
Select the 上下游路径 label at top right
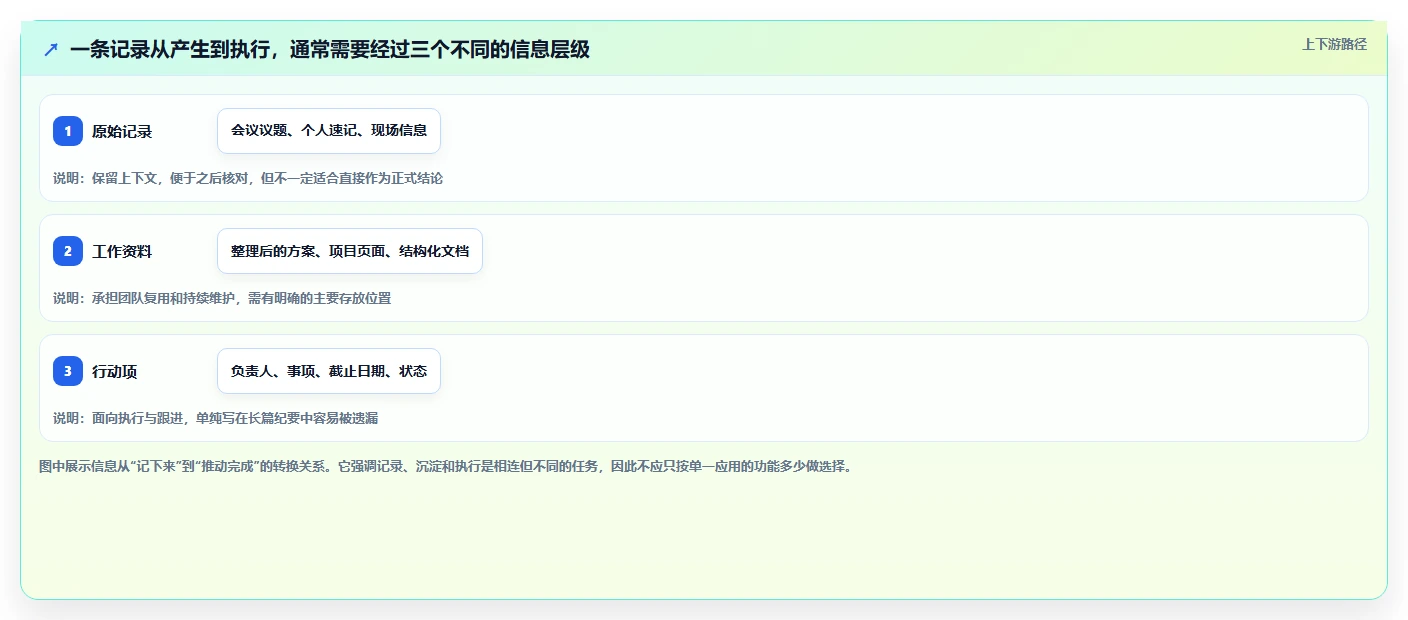[1334, 44]
